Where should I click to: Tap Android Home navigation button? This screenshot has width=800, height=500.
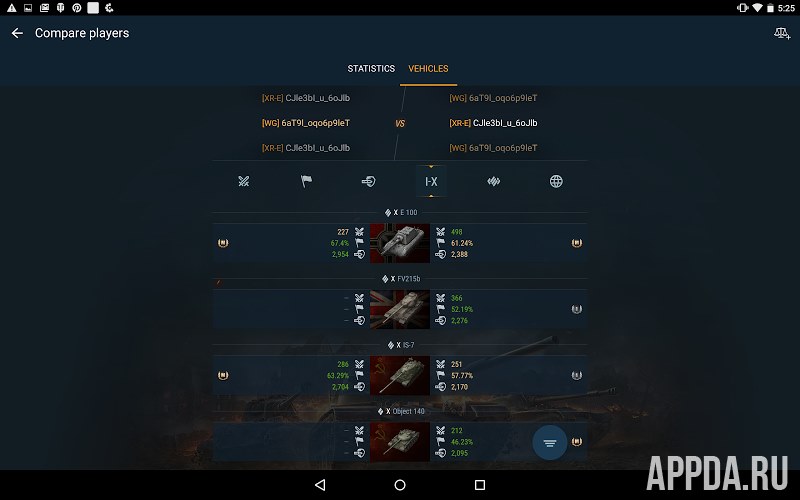(400, 485)
